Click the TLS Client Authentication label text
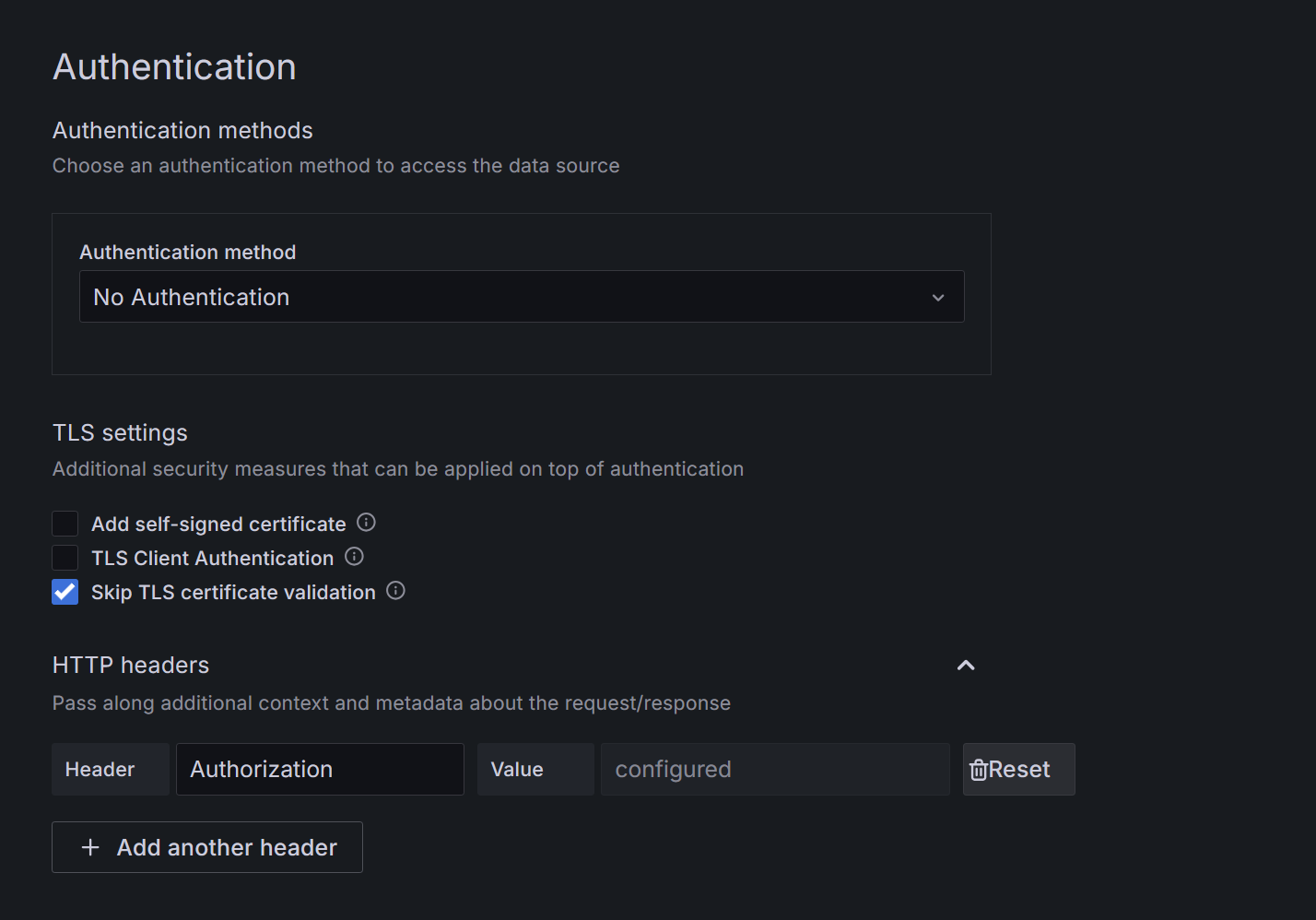Screen dimensions: 1316x920 point(212,559)
